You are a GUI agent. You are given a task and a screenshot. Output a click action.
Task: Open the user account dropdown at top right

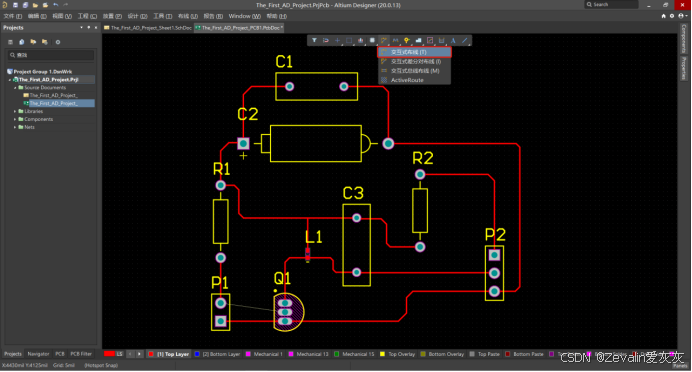(682, 16)
